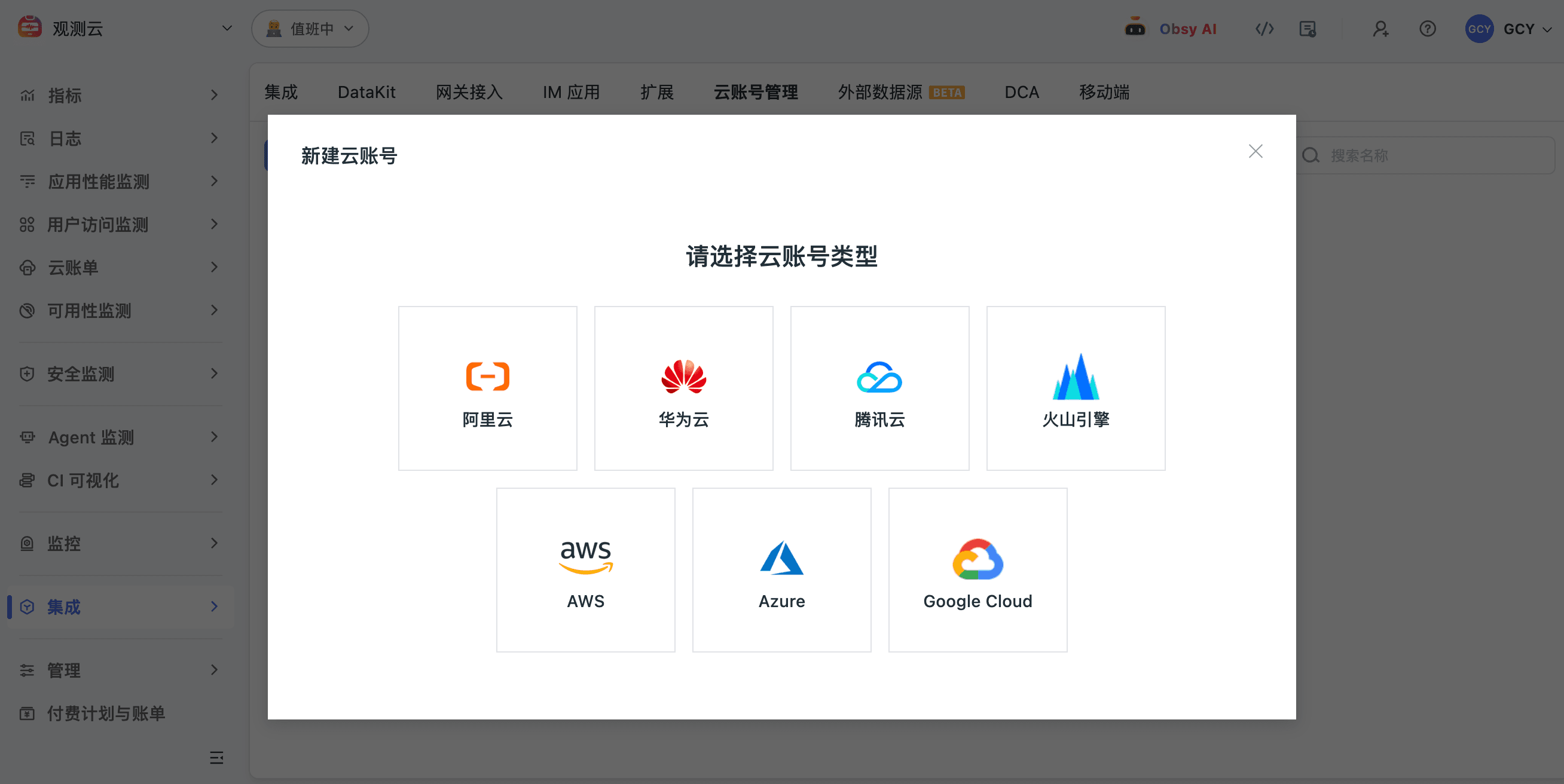Expand the 管理 submenu chevron
This screenshot has width=1564, height=784.
[213, 670]
